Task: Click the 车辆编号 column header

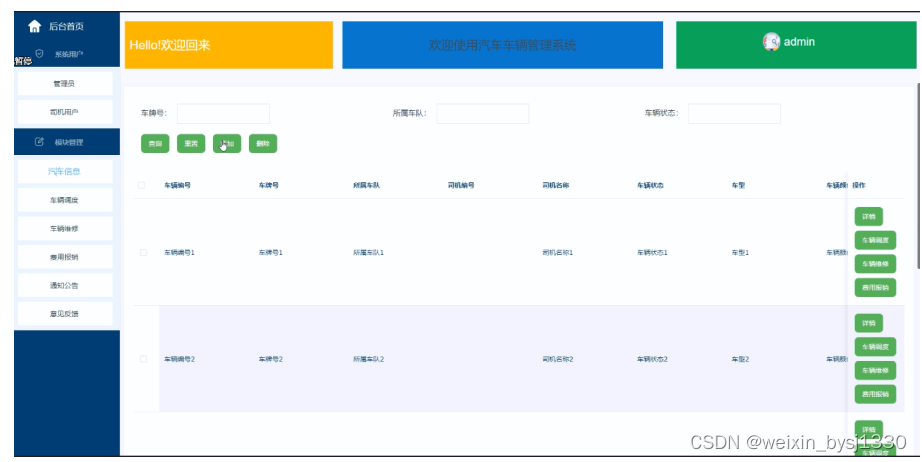Action: [x=177, y=185]
